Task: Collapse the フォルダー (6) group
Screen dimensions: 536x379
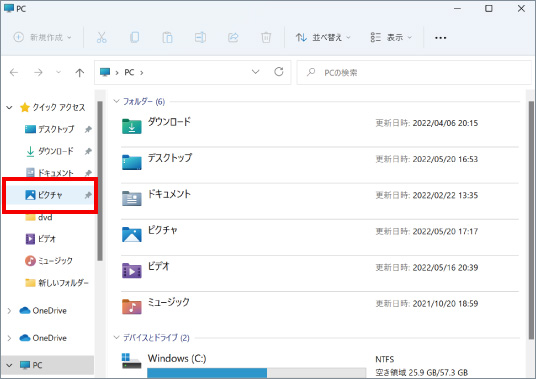Action: pyautogui.click(x=116, y=101)
